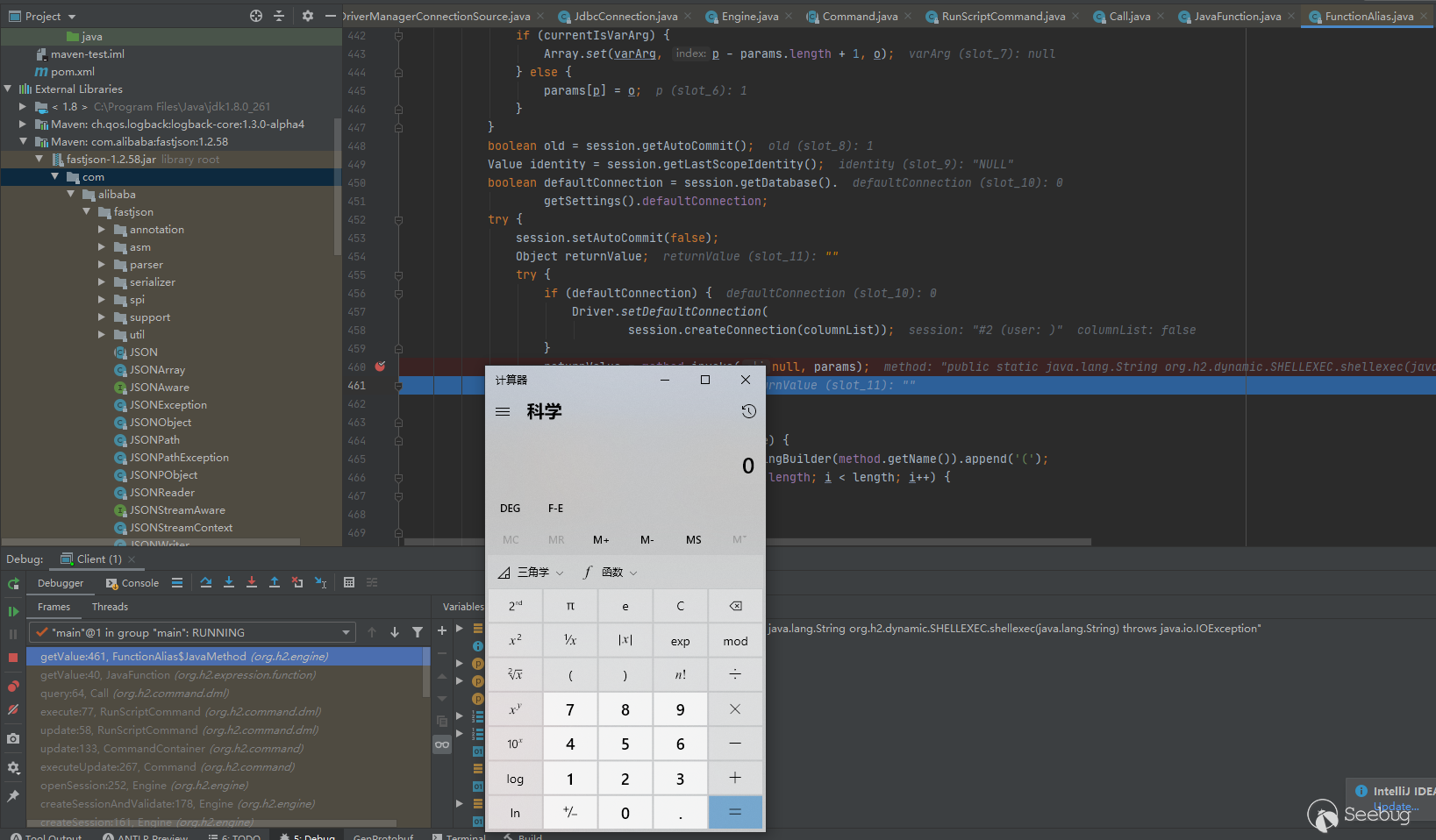Click the Force Step Into red arrow
The width and height of the screenshot is (1436, 840).
(x=252, y=582)
